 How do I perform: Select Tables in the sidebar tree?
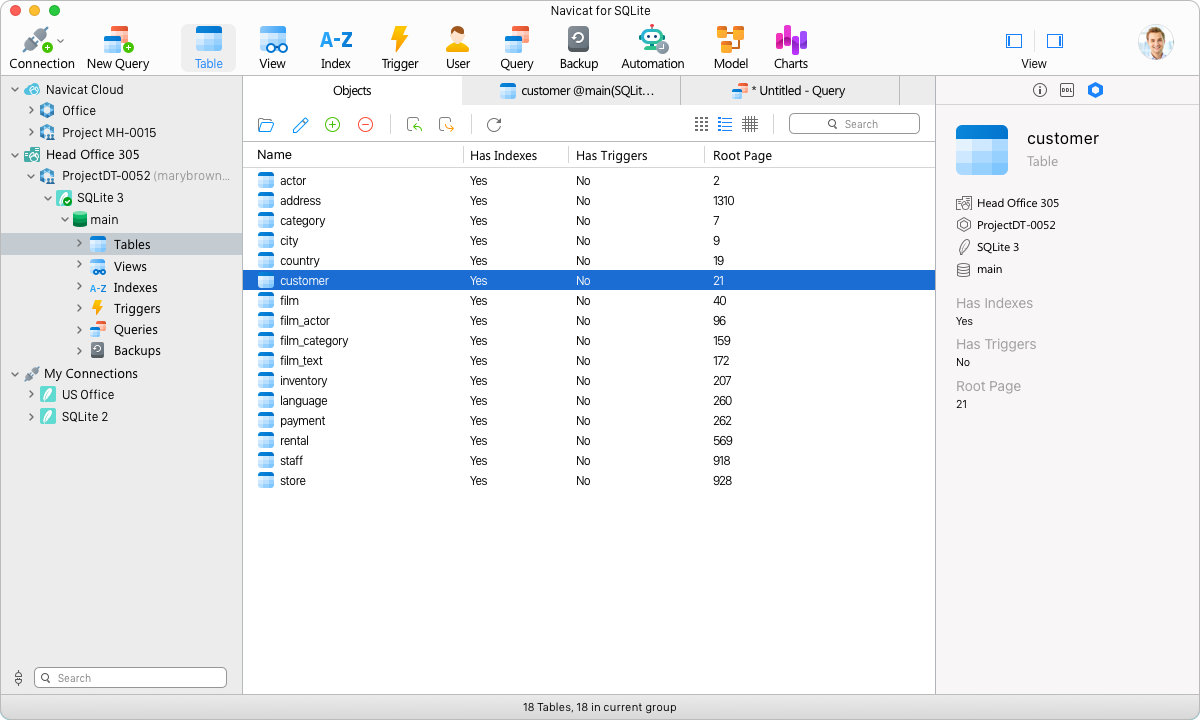coord(121,244)
